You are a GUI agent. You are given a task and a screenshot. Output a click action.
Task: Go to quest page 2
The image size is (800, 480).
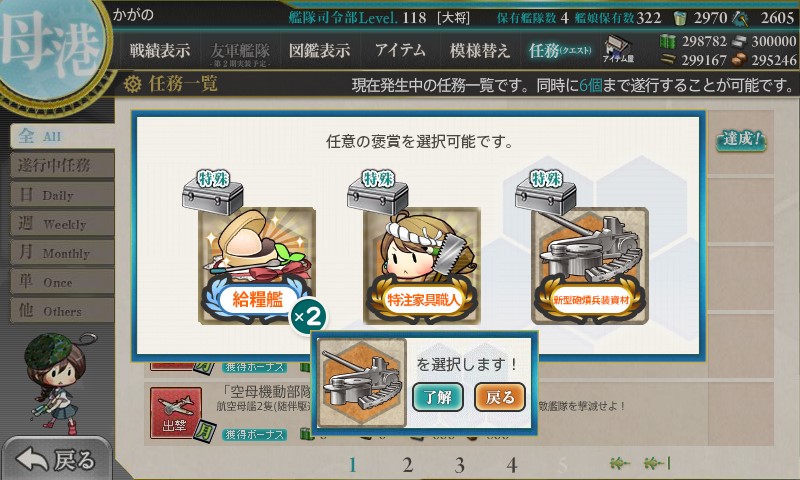[407, 465]
